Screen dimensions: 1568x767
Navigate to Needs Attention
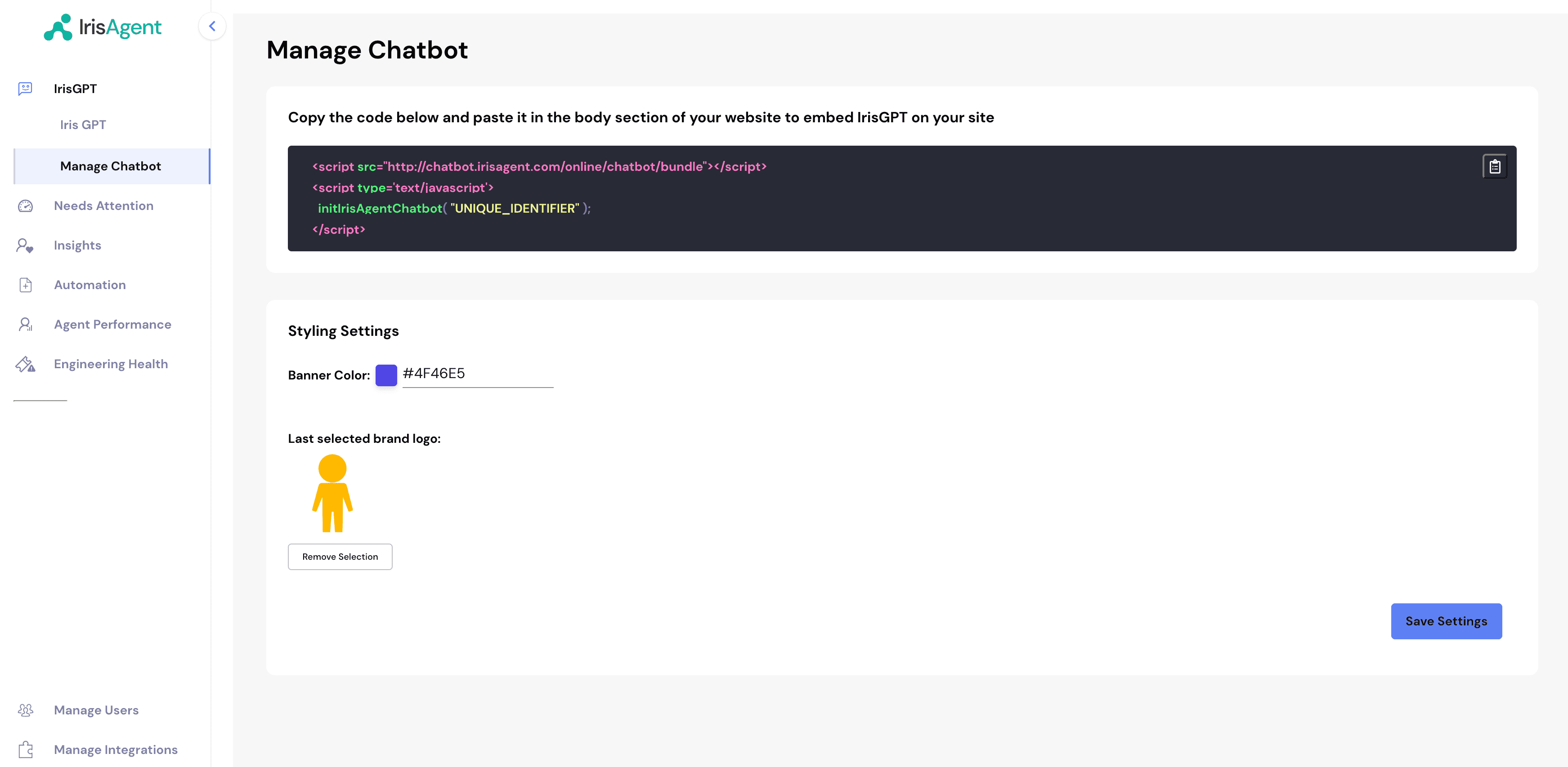[x=103, y=205]
